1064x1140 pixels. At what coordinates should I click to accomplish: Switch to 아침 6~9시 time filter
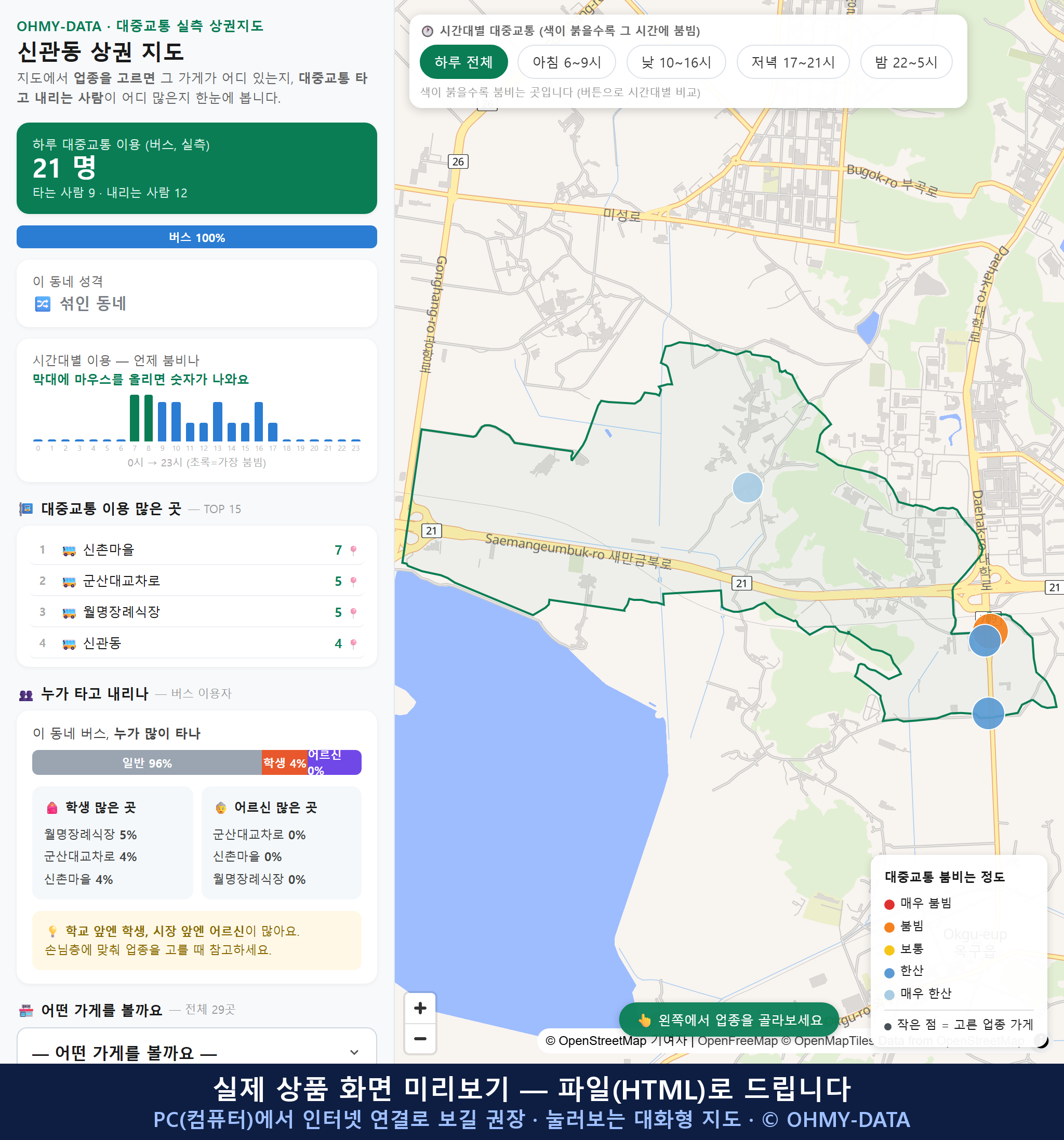pyautogui.click(x=566, y=62)
